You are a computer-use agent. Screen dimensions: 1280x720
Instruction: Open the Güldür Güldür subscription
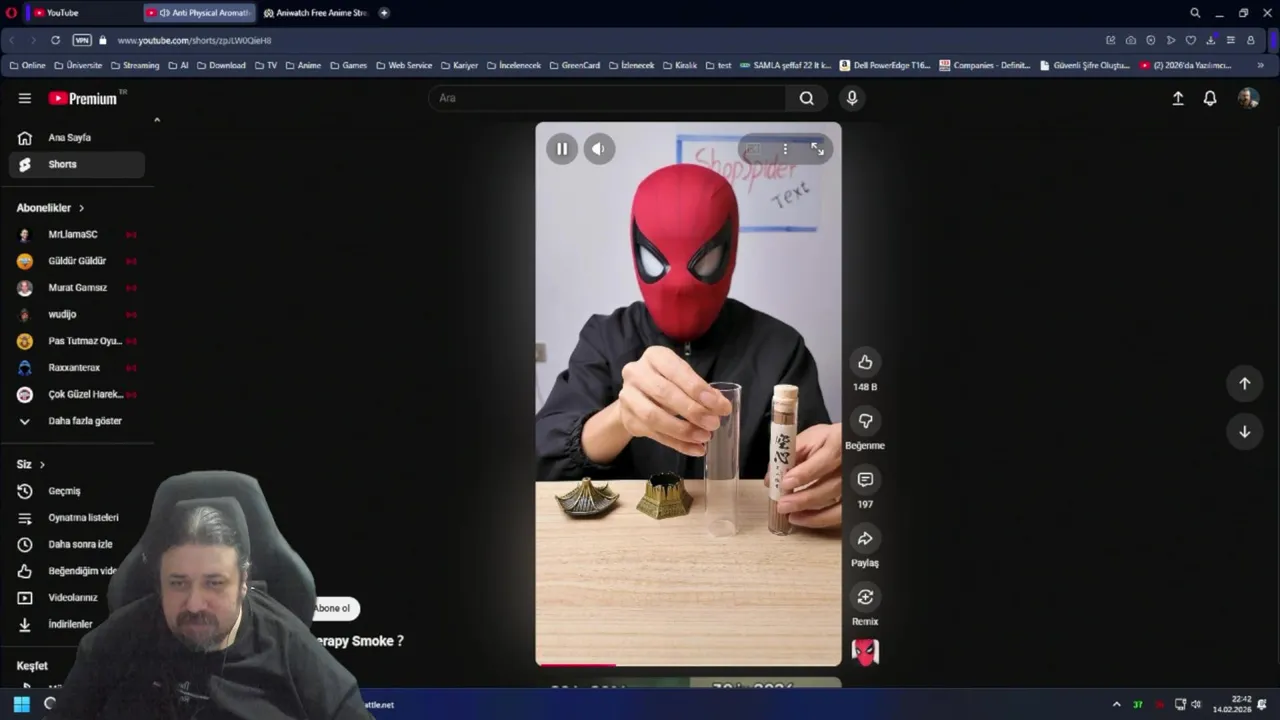pos(77,261)
